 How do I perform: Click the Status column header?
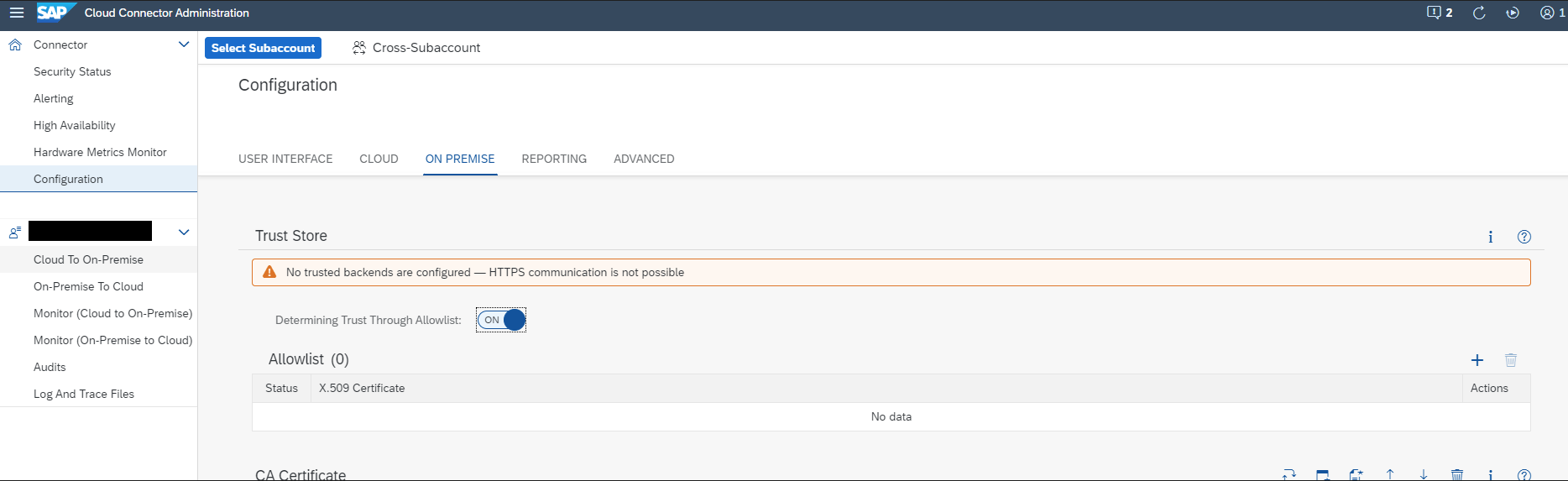pos(281,388)
